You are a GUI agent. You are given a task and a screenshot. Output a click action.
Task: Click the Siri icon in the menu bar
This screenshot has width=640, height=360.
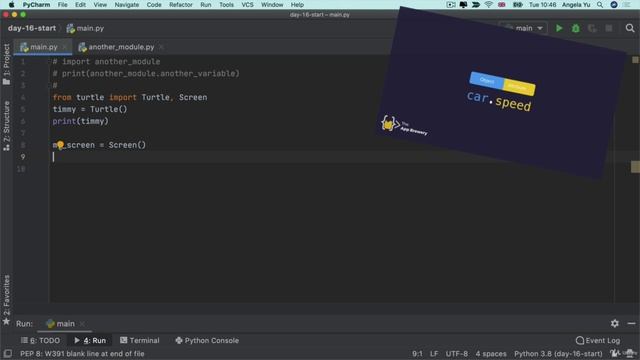[x=614, y=5]
